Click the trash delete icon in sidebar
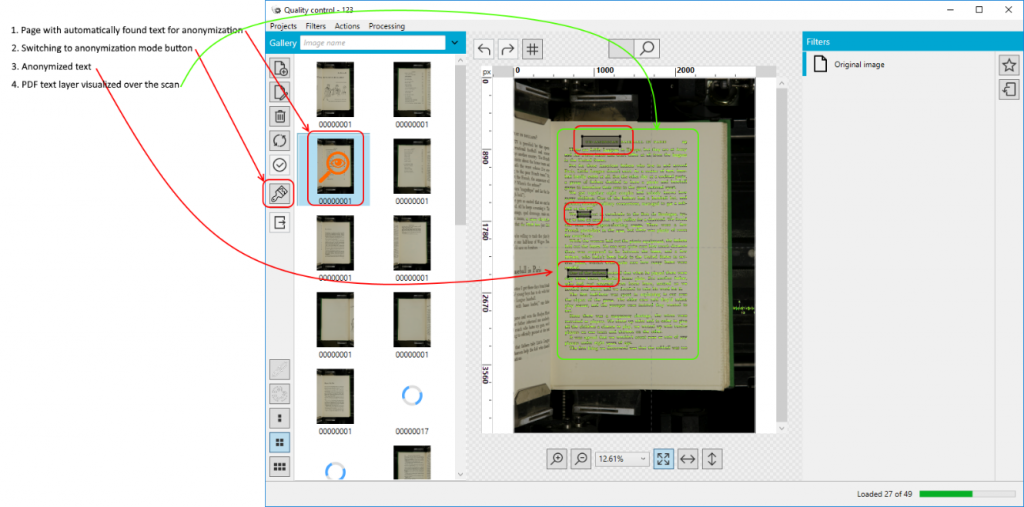Screen dimensions: 1024x507 (x=280, y=116)
